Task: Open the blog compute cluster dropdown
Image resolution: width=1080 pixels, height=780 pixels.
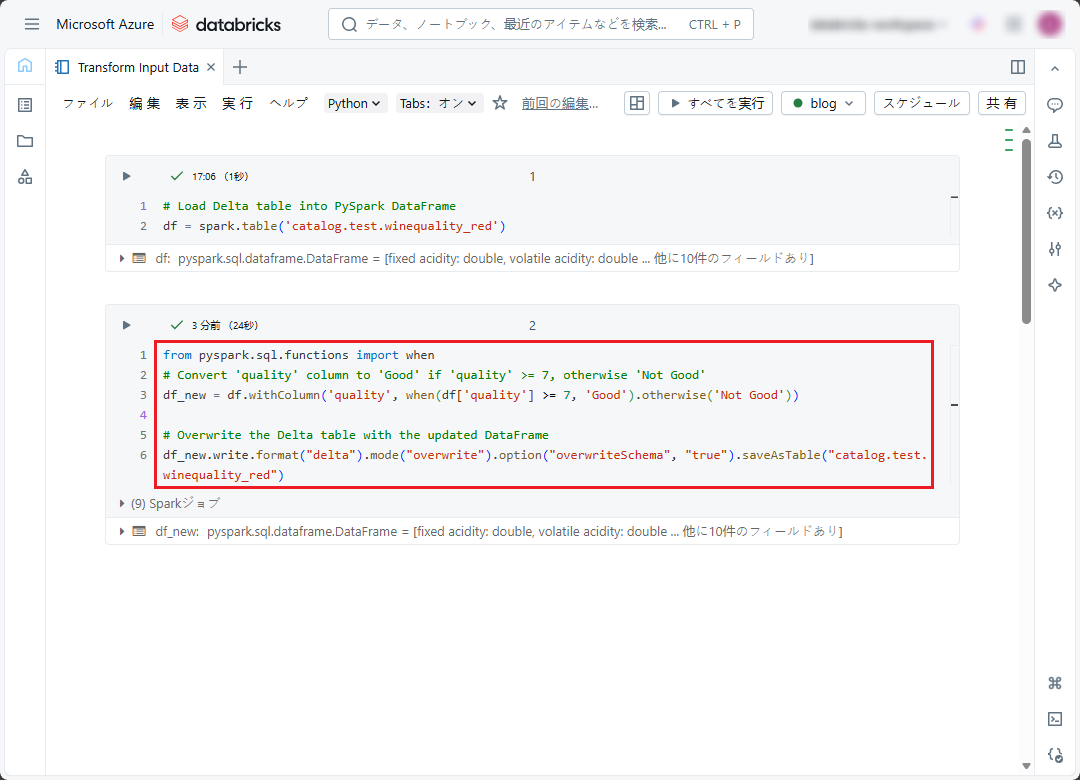Action: [x=823, y=103]
